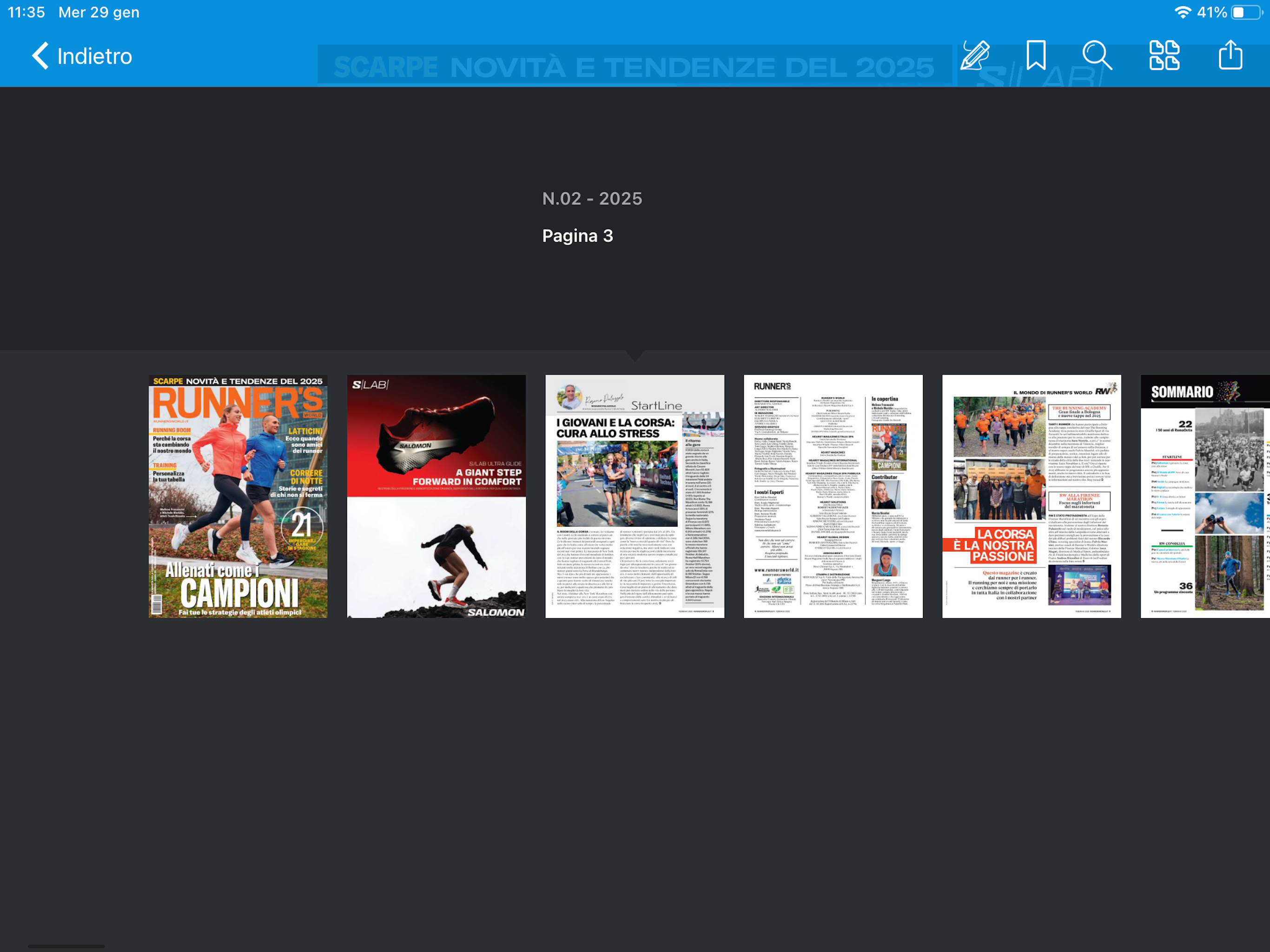
Task: Click the issue label N.02 - 2025
Action: click(x=592, y=198)
